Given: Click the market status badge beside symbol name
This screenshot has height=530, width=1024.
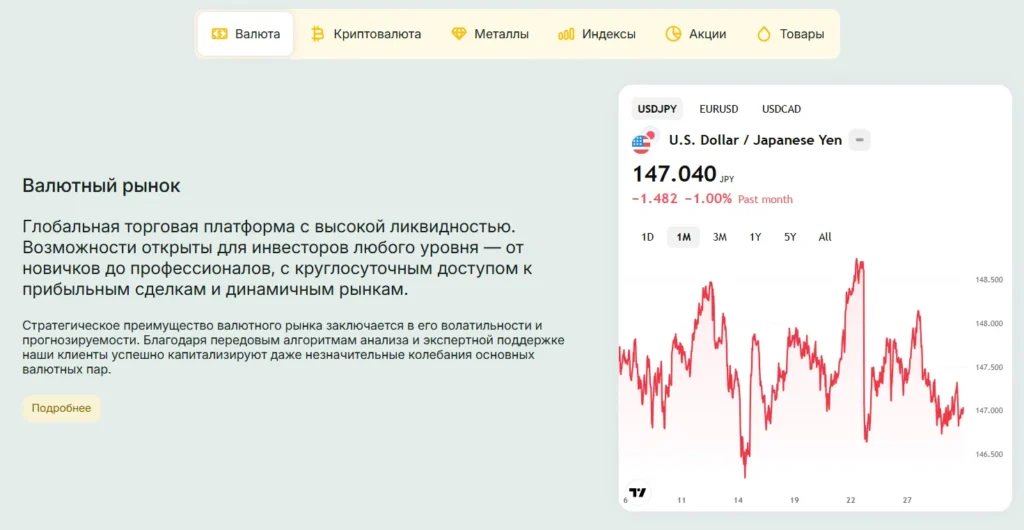Looking at the screenshot, I should pyautogui.click(x=859, y=140).
